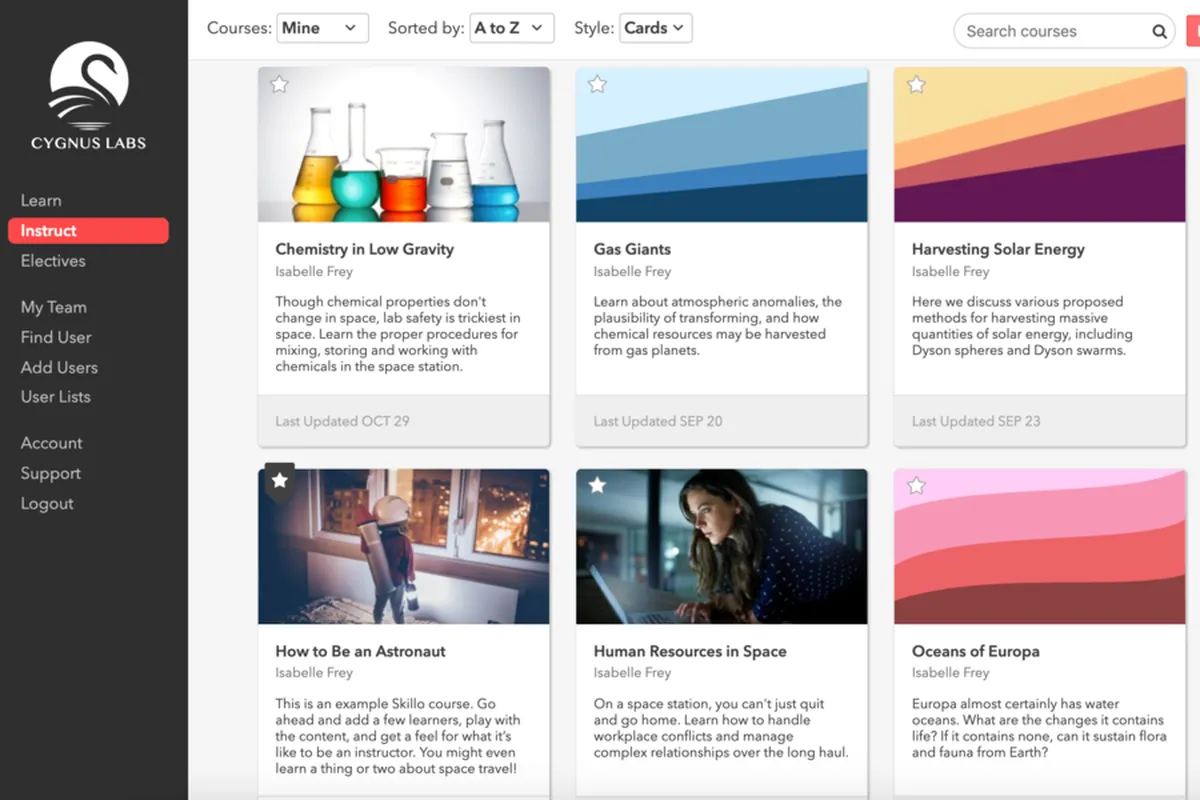Open My Team page

pos(54,307)
